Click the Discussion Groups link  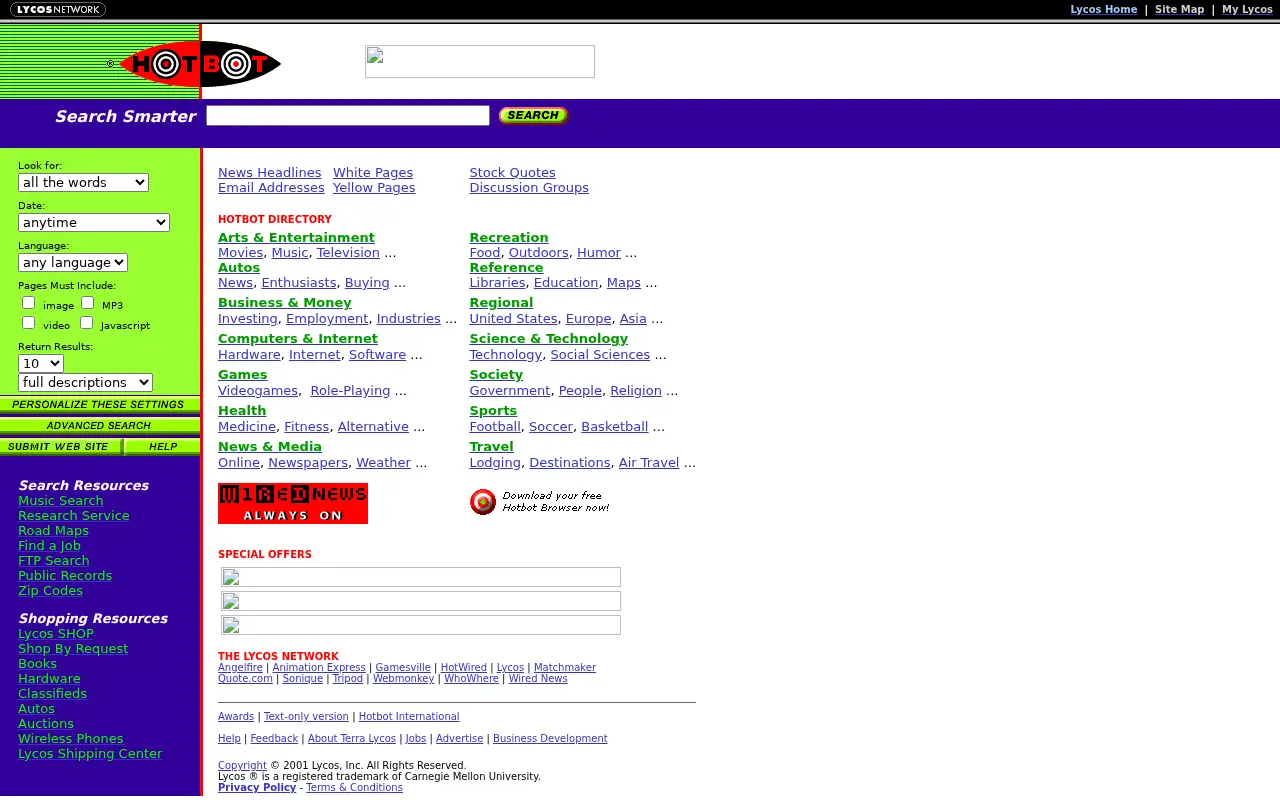click(529, 188)
